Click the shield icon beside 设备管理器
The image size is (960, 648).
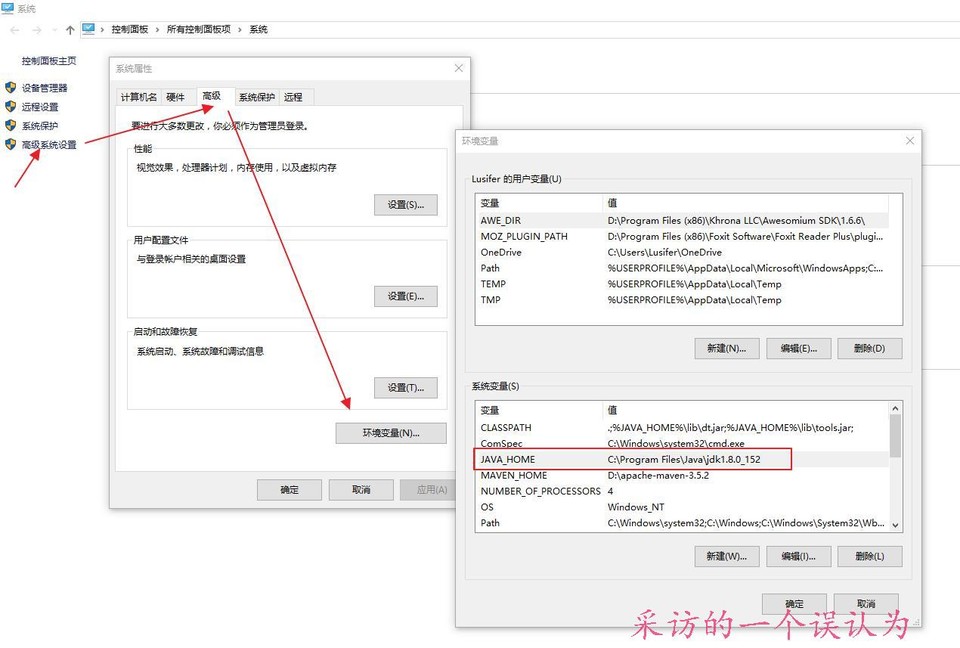coord(11,88)
